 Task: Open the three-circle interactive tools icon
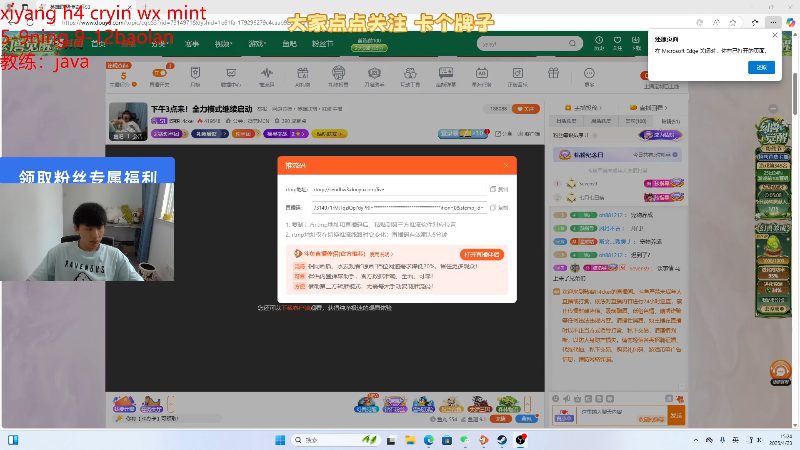point(410,73)
